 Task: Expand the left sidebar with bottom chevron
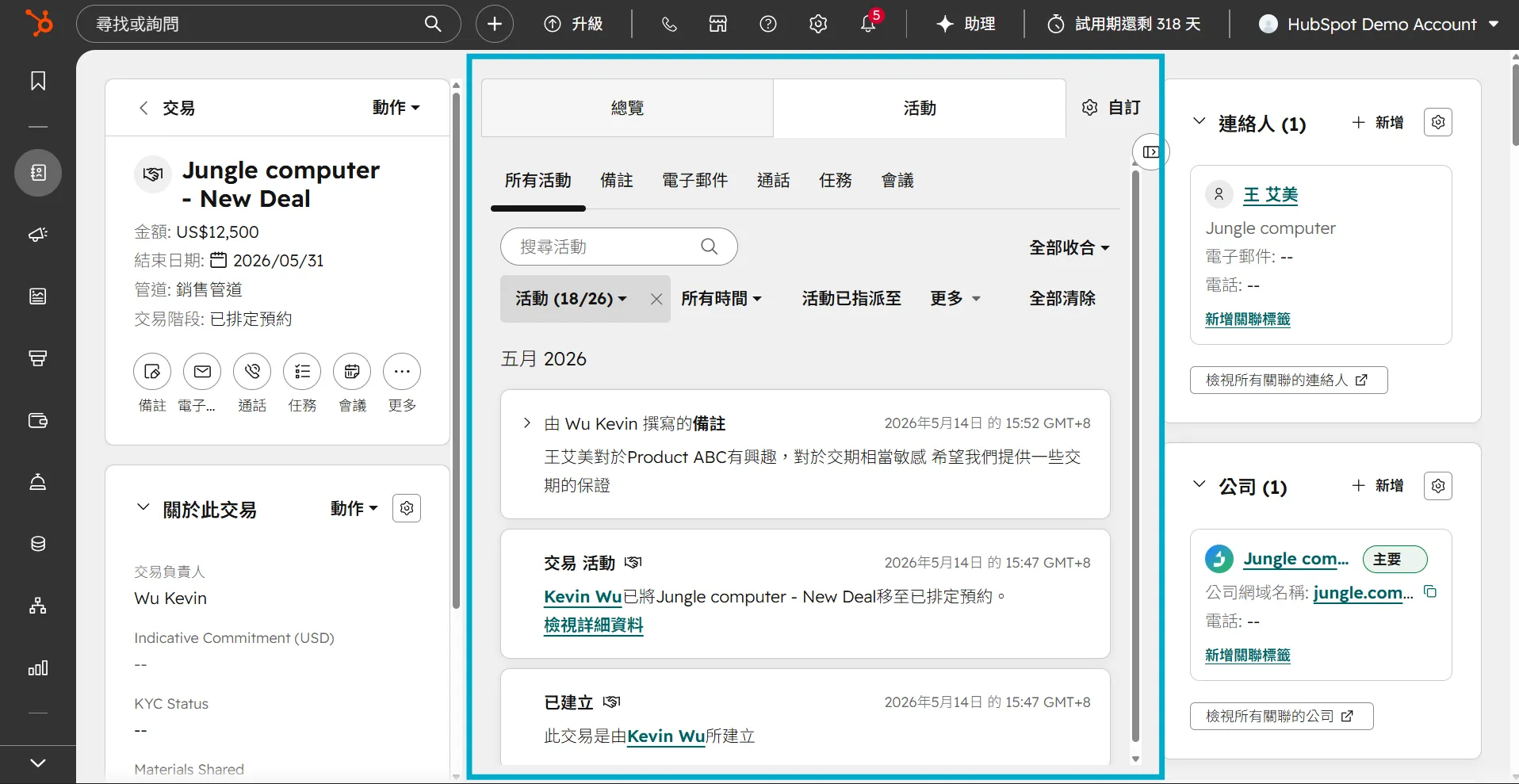pos(38,763)
